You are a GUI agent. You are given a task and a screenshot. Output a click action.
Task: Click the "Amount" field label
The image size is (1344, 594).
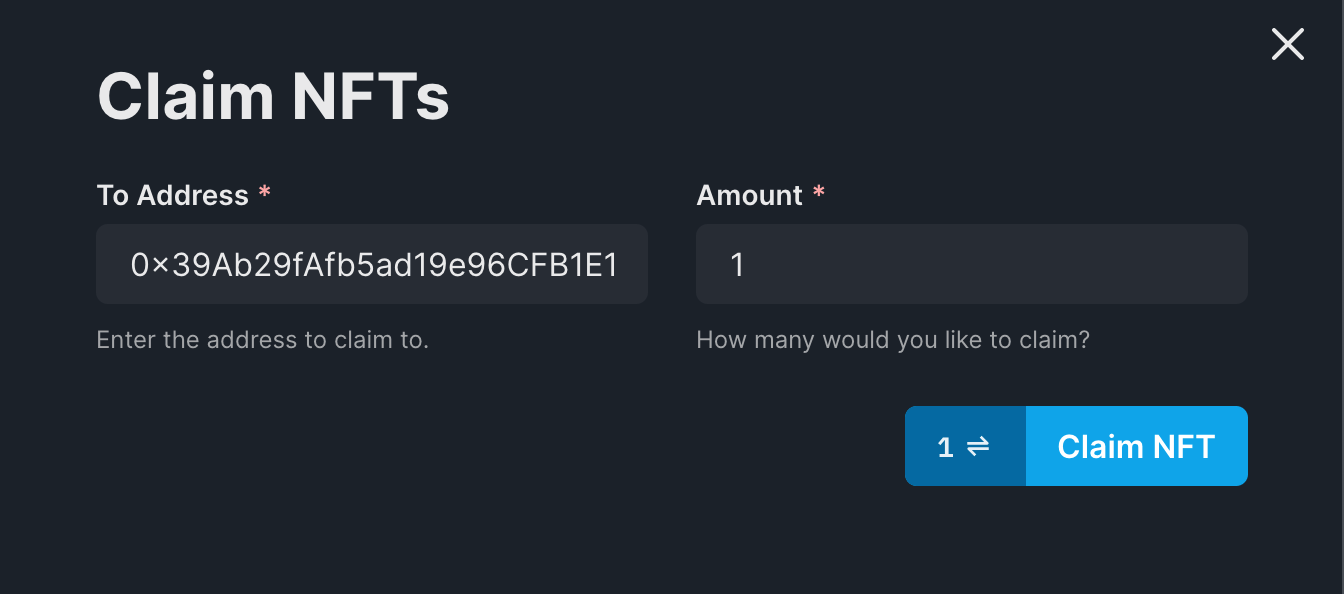(749, 195)
